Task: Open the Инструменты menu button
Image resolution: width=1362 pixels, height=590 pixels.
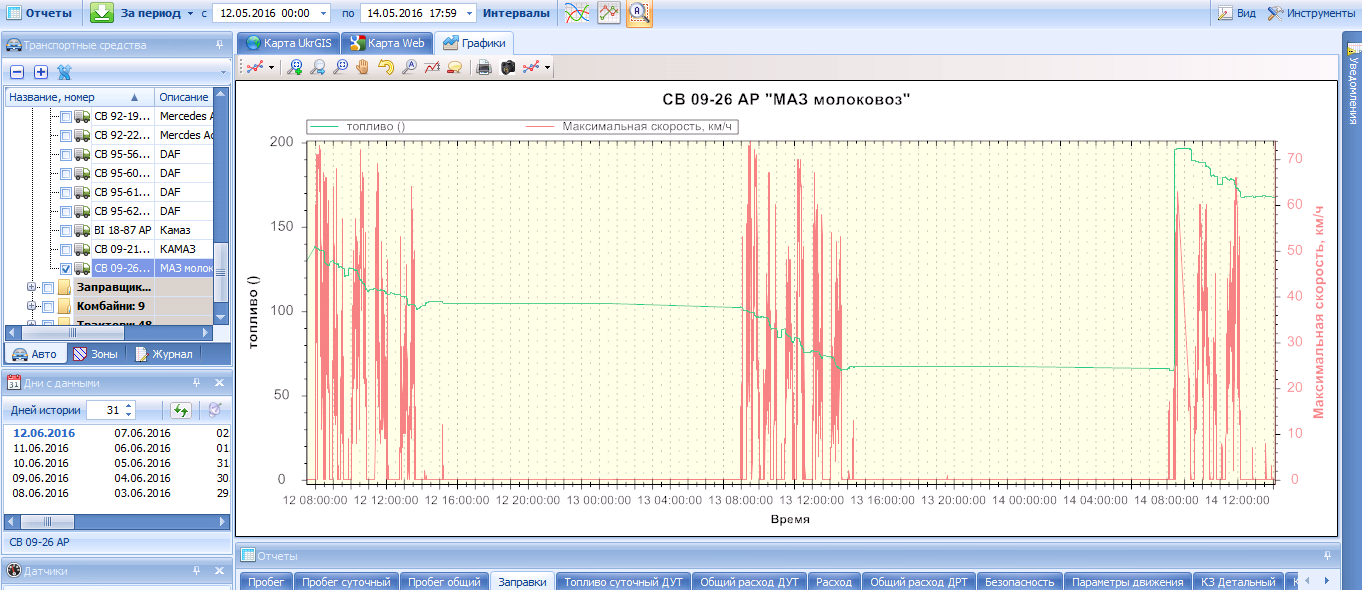Action: pyautogui.click(x=1311, y=13)
